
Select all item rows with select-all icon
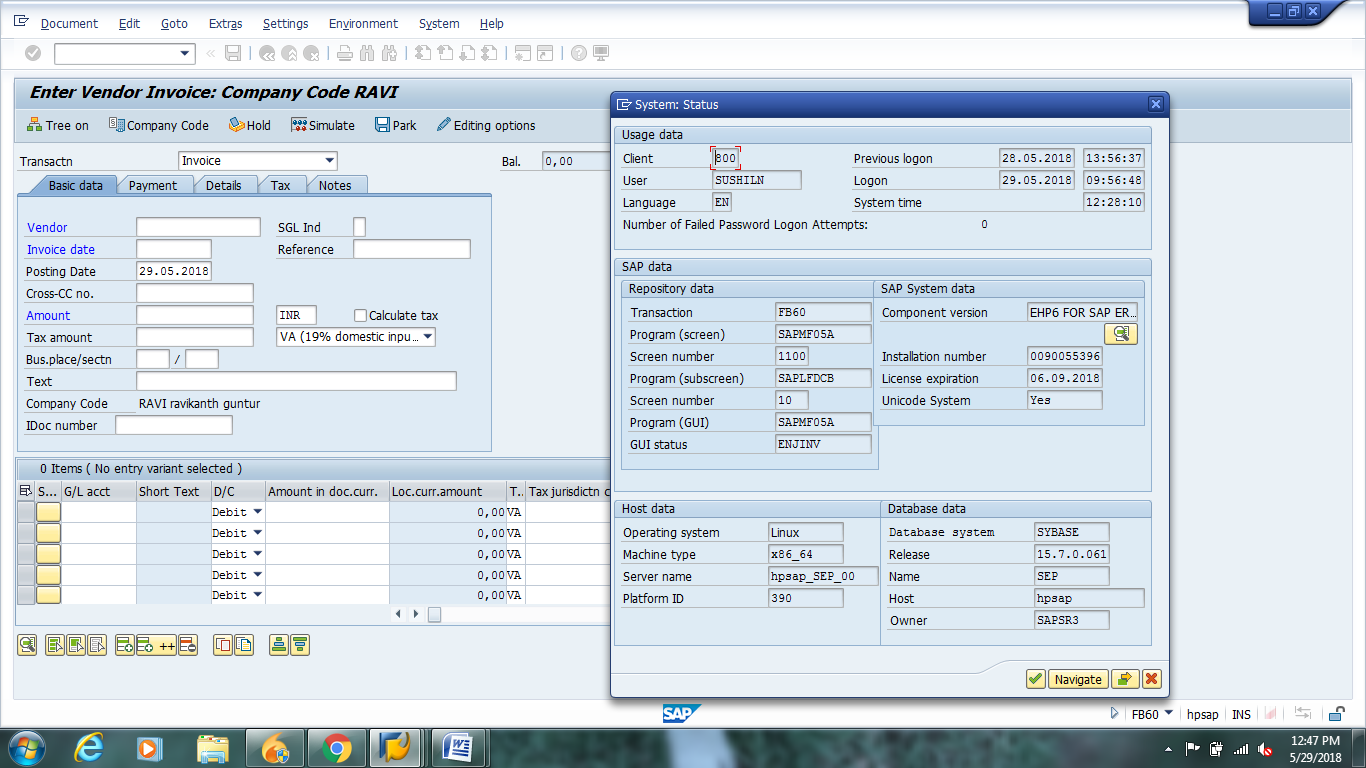click(54, 645)
